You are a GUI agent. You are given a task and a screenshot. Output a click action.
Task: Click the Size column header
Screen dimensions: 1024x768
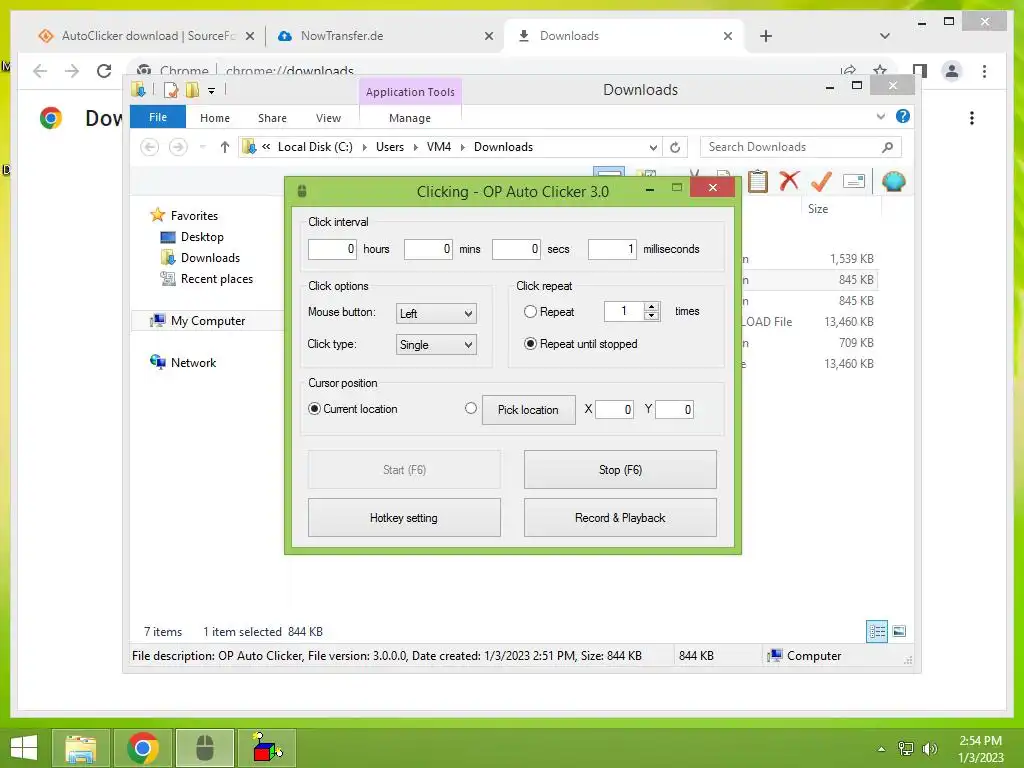[x=841, y=208]
